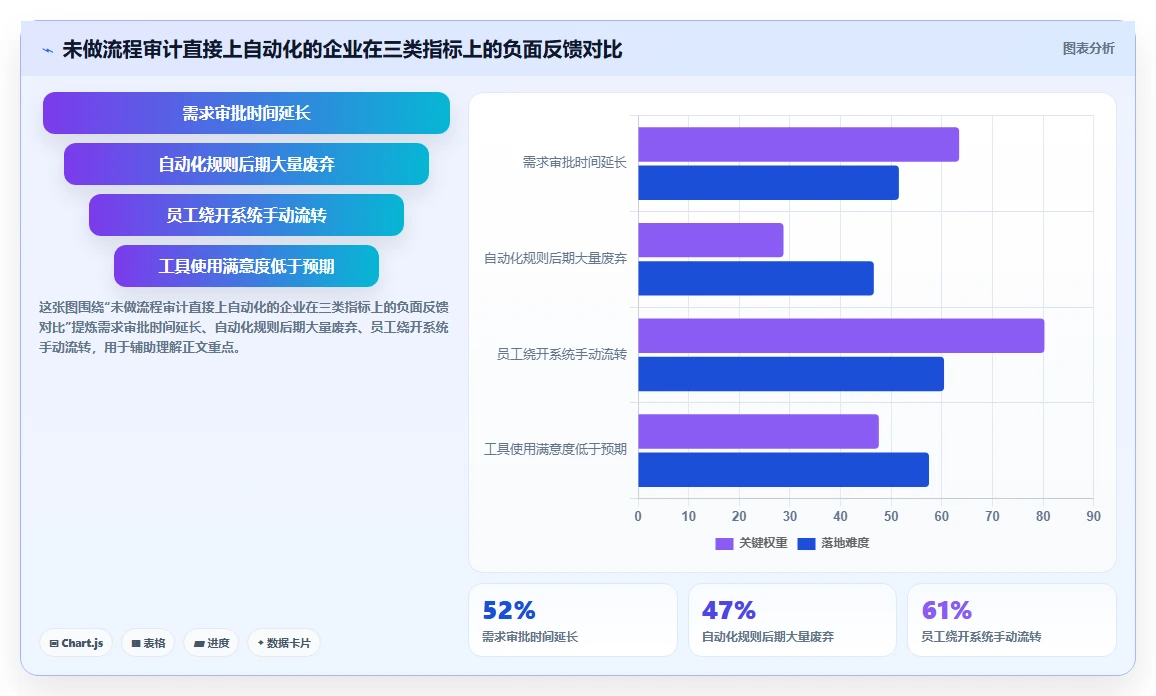Click the 数据卡片 tag chip

point(284,643)
